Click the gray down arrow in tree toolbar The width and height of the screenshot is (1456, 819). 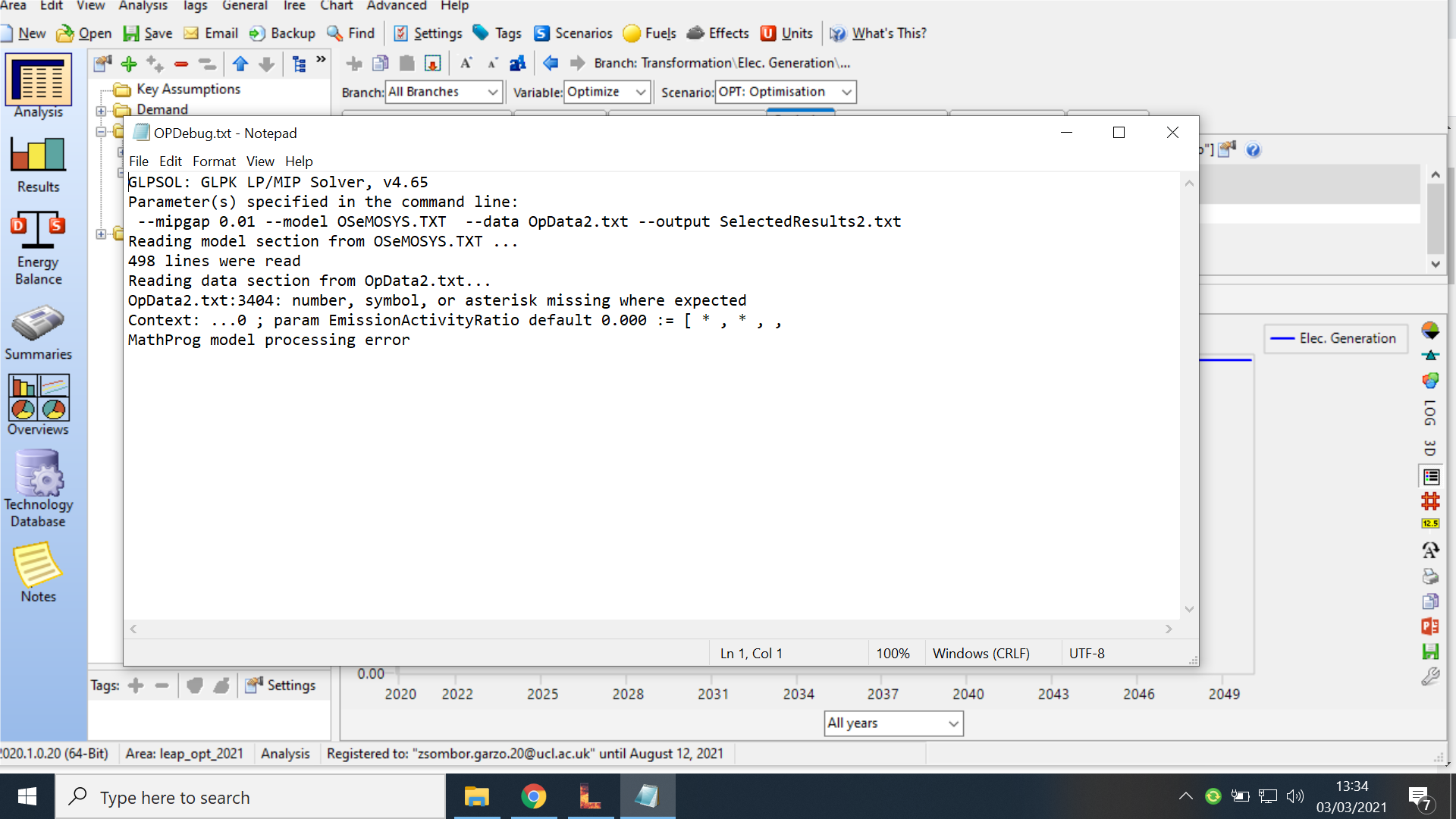[266, 64]
